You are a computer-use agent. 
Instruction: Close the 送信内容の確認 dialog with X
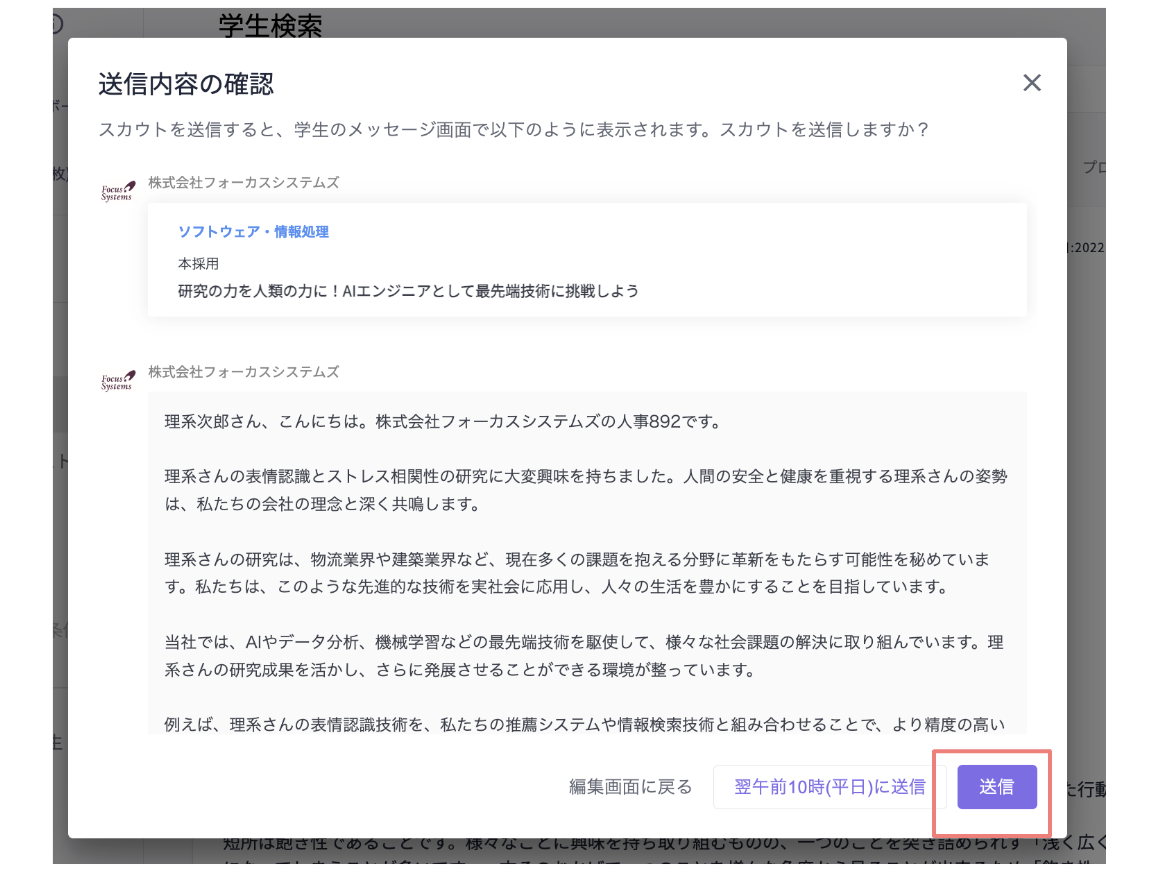[1032, 83]
